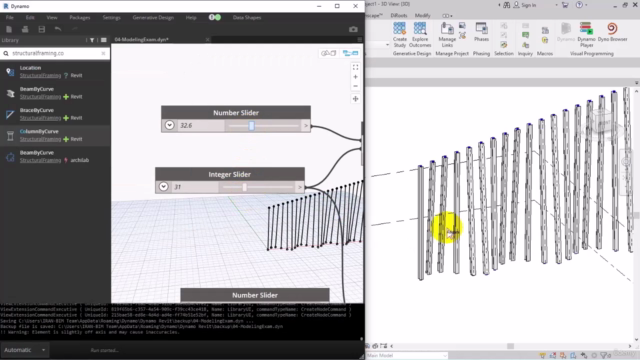The height and width of the screenshot is (360, 640).
Task: Open the Edit menu in Dynamo
Action: pos(30,18)
